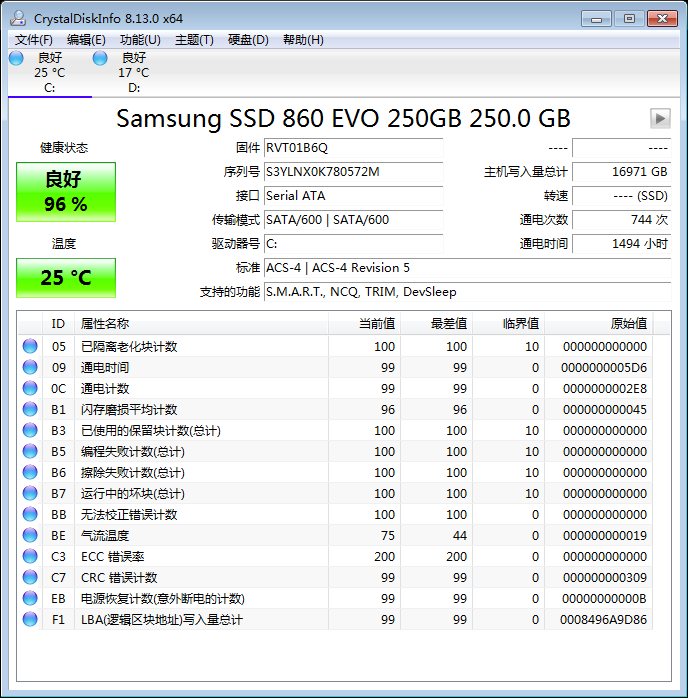Open the 帮助(H) menu
Viewport: 688px width, 698px height.
(303, 40)
